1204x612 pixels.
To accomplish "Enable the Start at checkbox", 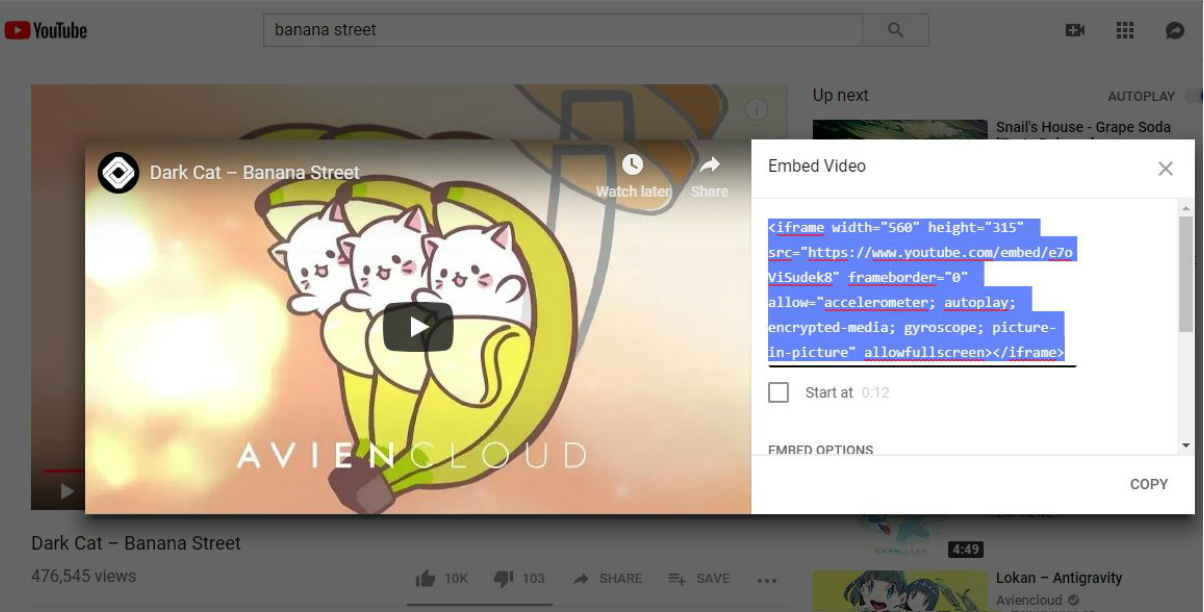I will (778, 392).
